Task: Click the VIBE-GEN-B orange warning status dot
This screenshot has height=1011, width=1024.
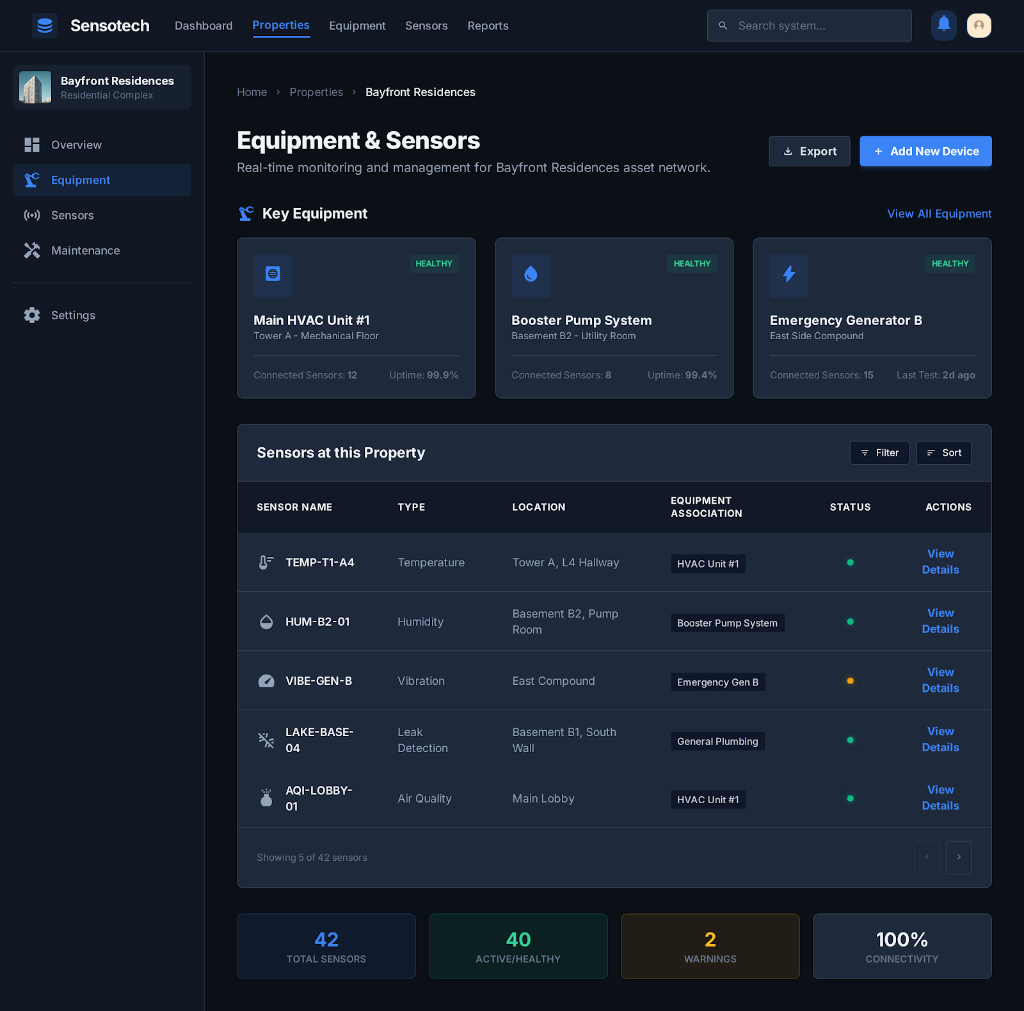Action: point(850,681)
